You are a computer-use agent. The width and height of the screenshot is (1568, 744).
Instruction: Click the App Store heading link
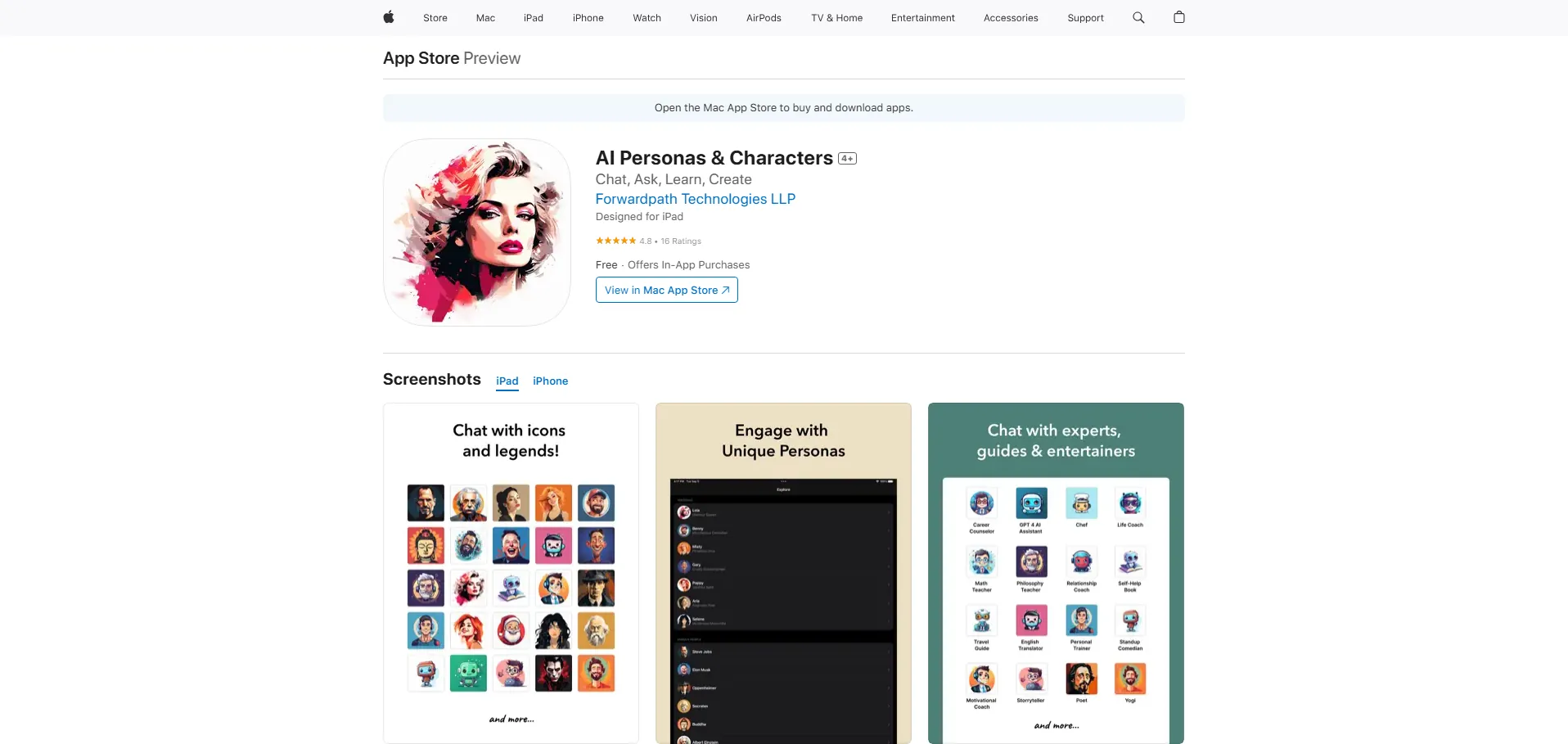[x=421, y=58]
